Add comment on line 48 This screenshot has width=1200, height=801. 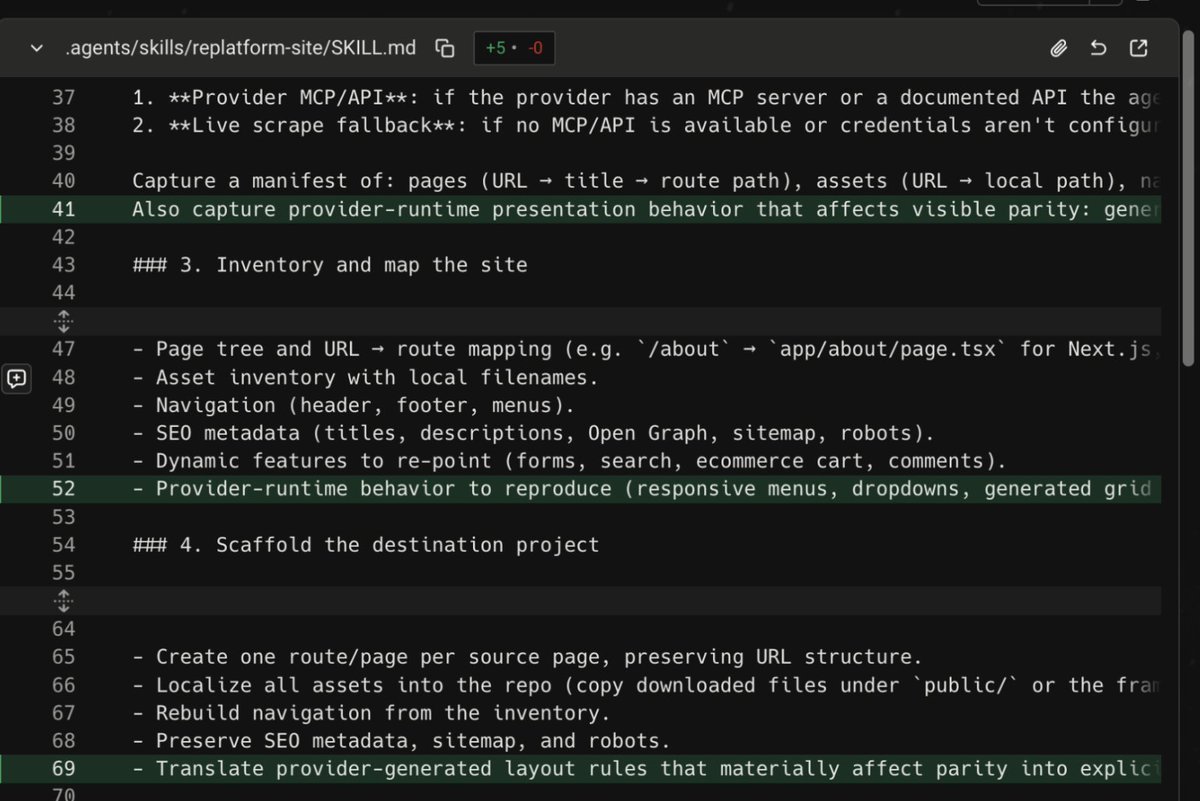(17, 378)
